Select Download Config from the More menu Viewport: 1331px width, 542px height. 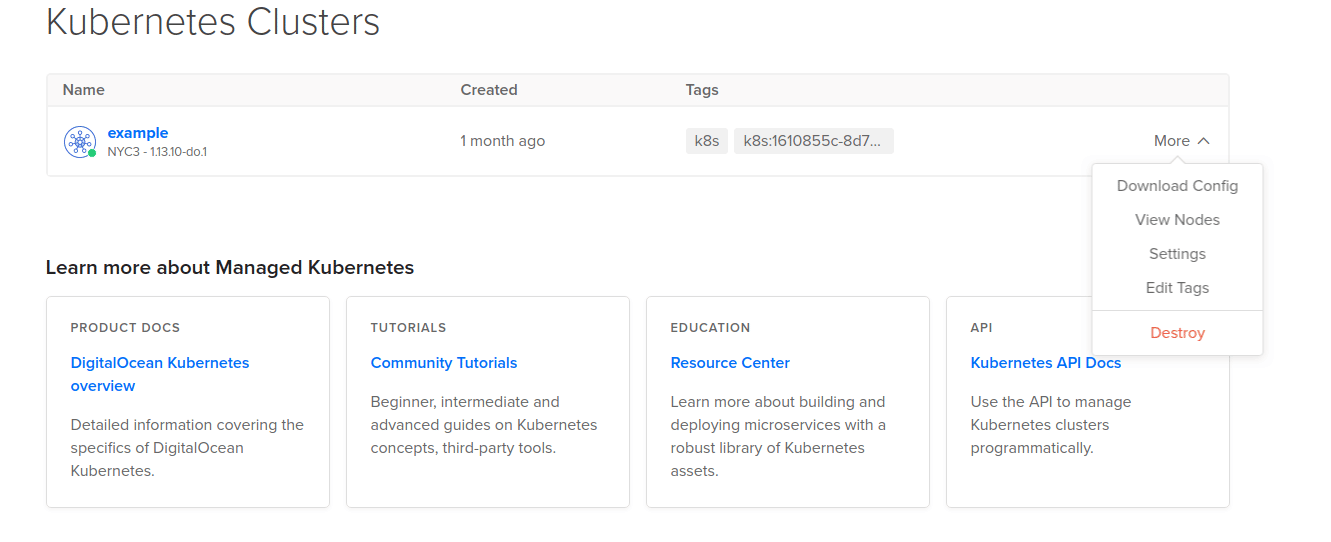click(1177, 186)
